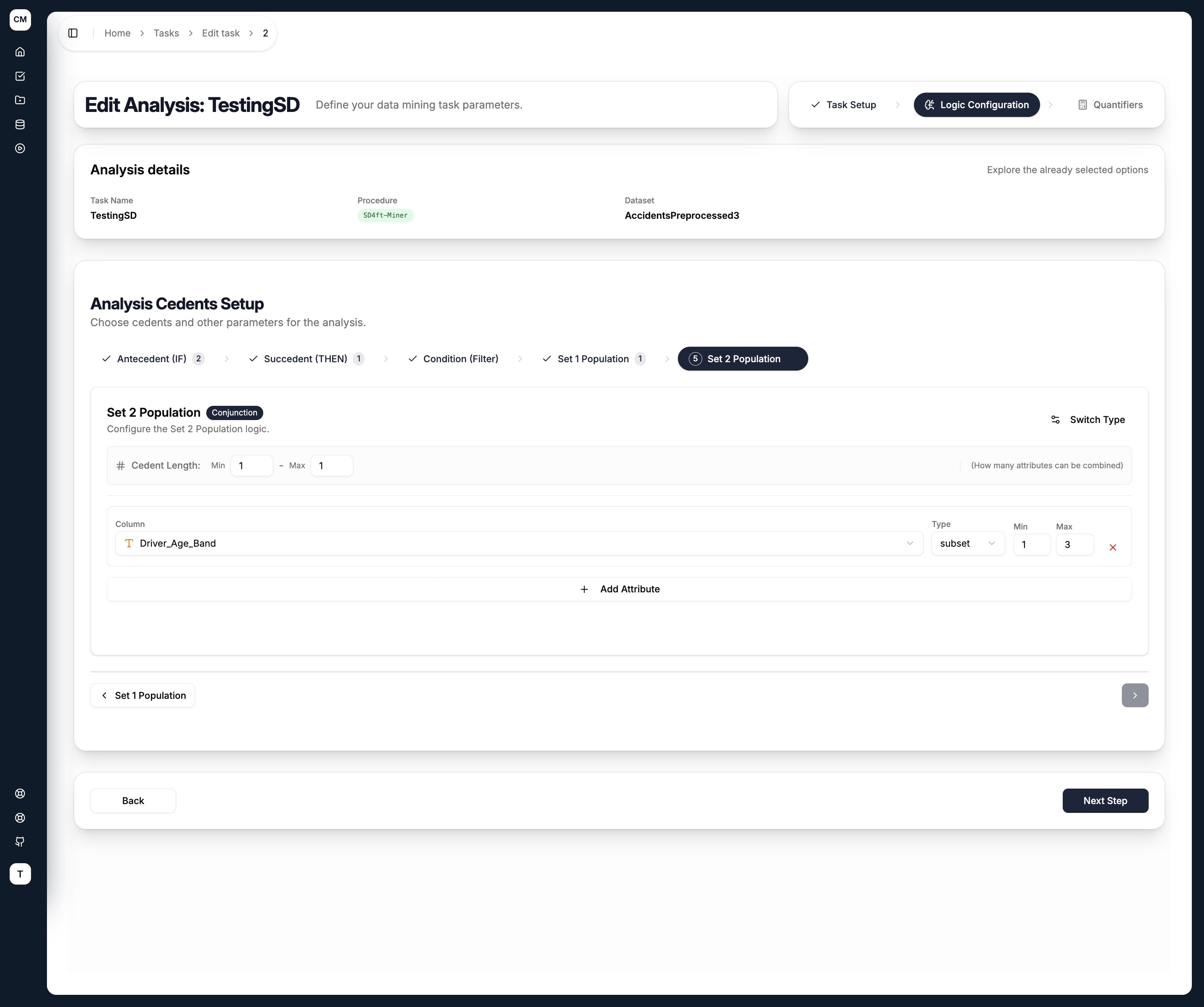Click the CM logo in the sidebar
Viewport: 1204px width, 1007px height.
[x=20, y=20]
